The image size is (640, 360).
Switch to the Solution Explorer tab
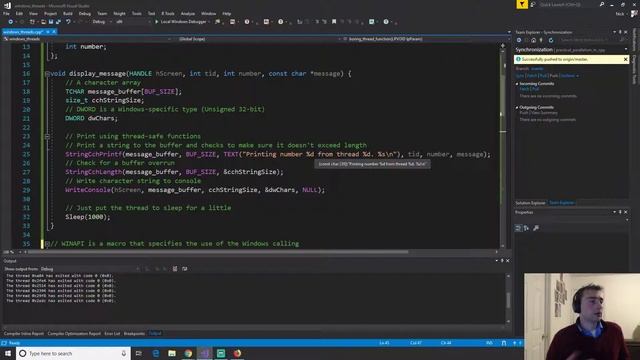click(530, 203)
